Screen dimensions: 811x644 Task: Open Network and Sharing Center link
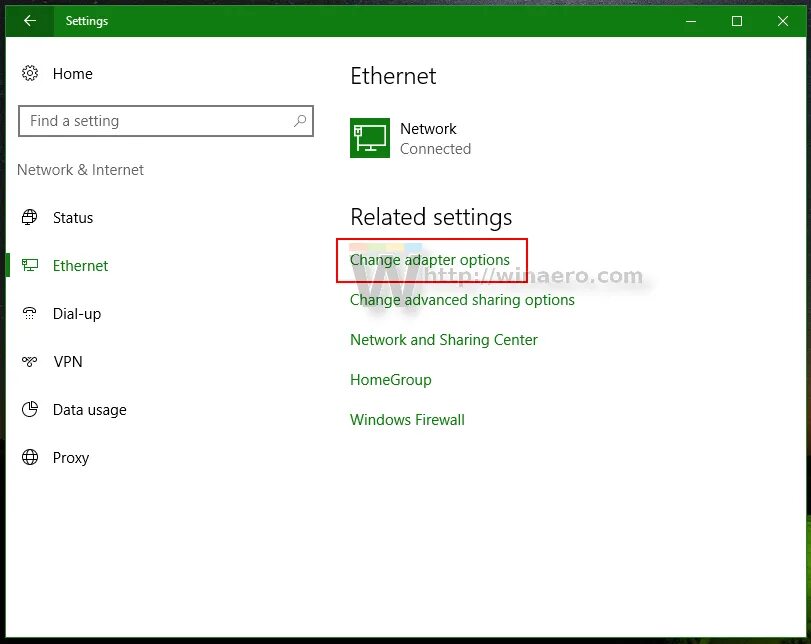click(x=444, y=340)
